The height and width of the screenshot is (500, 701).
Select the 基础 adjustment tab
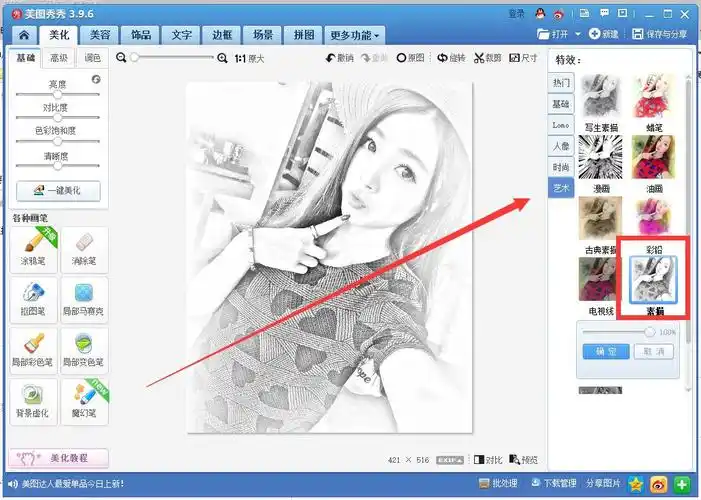pyautogui.click(x=25, y=58)
